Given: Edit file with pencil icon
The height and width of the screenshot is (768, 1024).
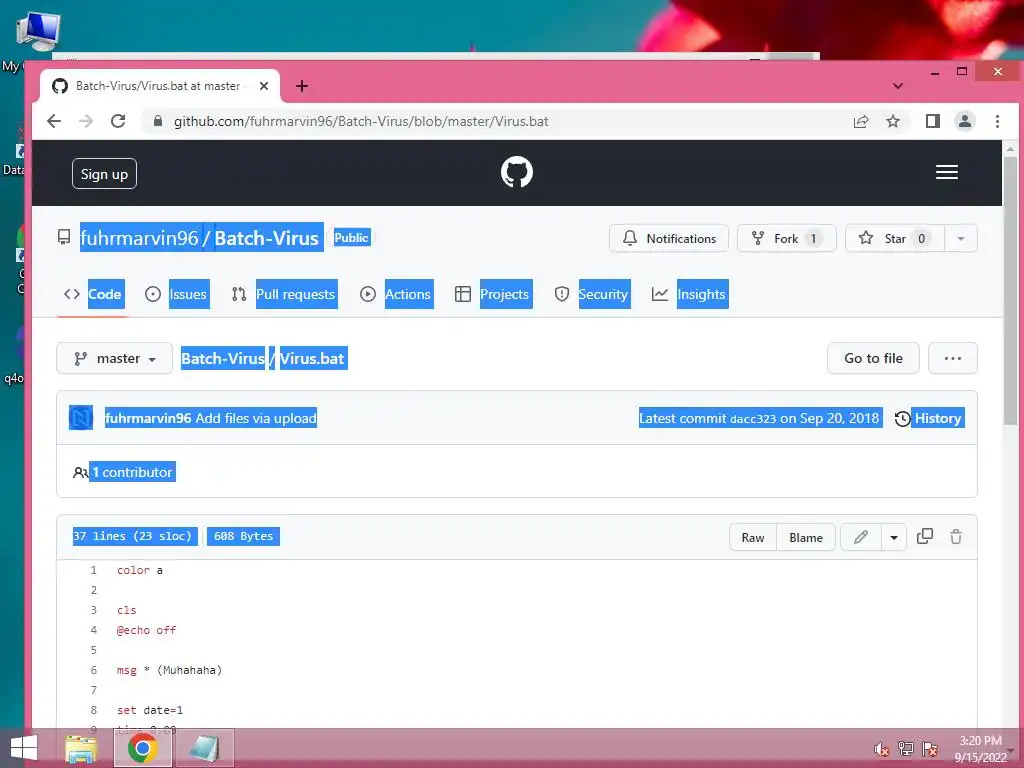Looking at the screenshot, I should tap(861, 537).
